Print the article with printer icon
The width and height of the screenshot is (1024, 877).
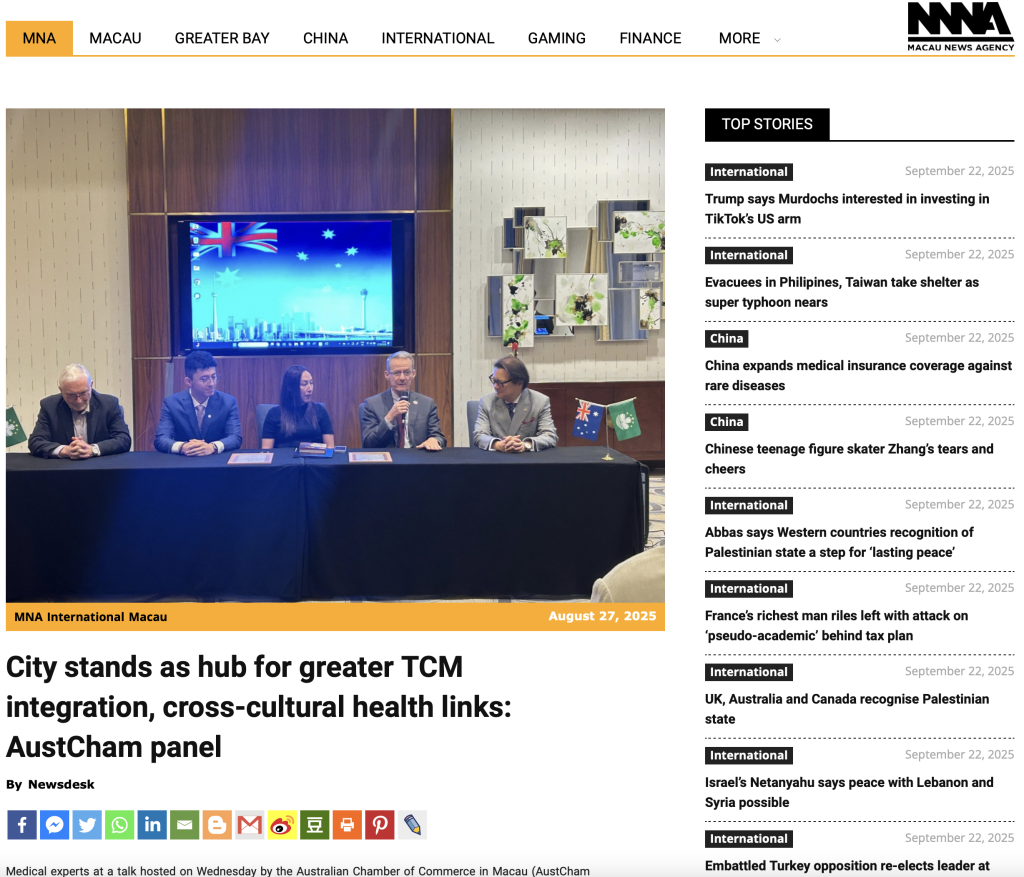pyautogui.click(x=347, y=825)
